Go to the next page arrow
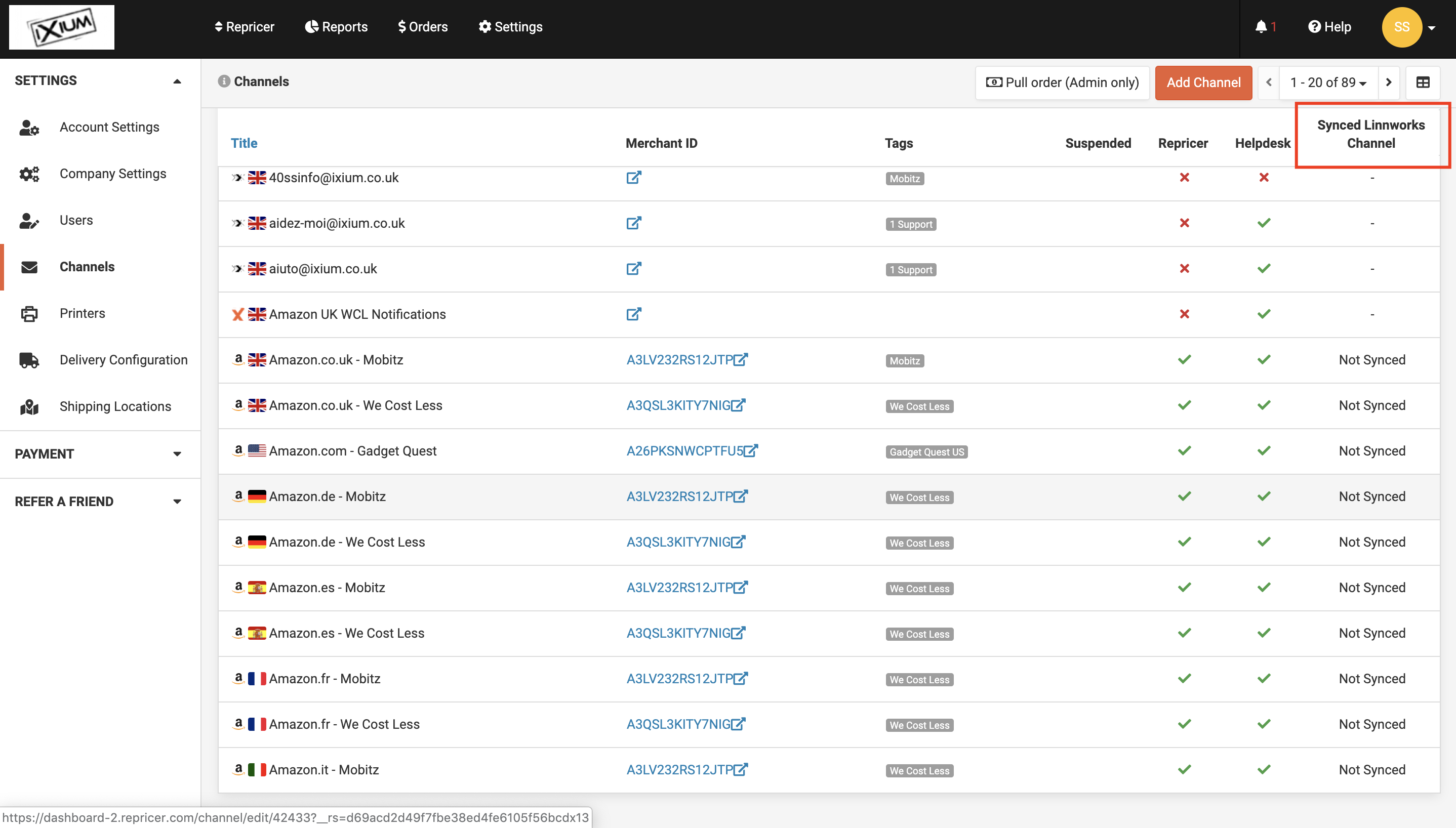 (x=1389, y=82)
